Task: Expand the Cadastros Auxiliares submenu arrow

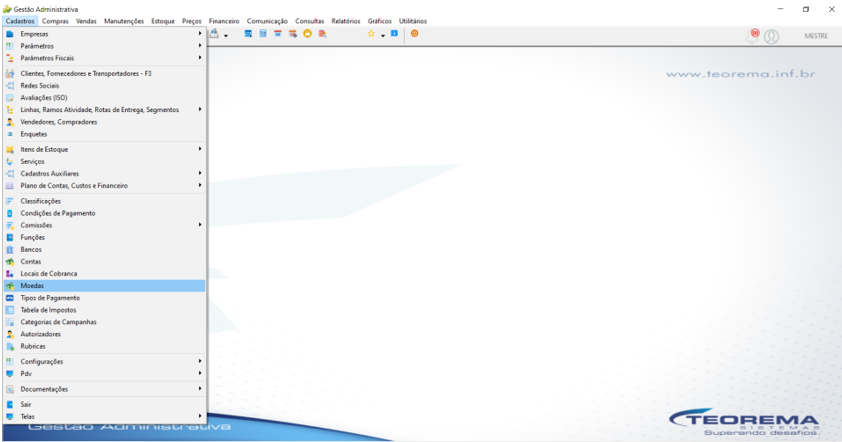Action: click(200, 173)
